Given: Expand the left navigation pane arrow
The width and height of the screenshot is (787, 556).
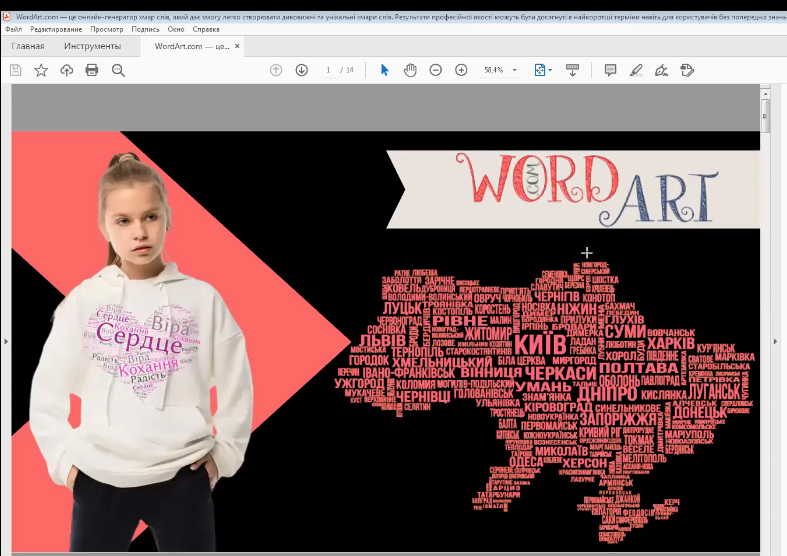Looking at the screenshot, I should click(x=5, y=342).
